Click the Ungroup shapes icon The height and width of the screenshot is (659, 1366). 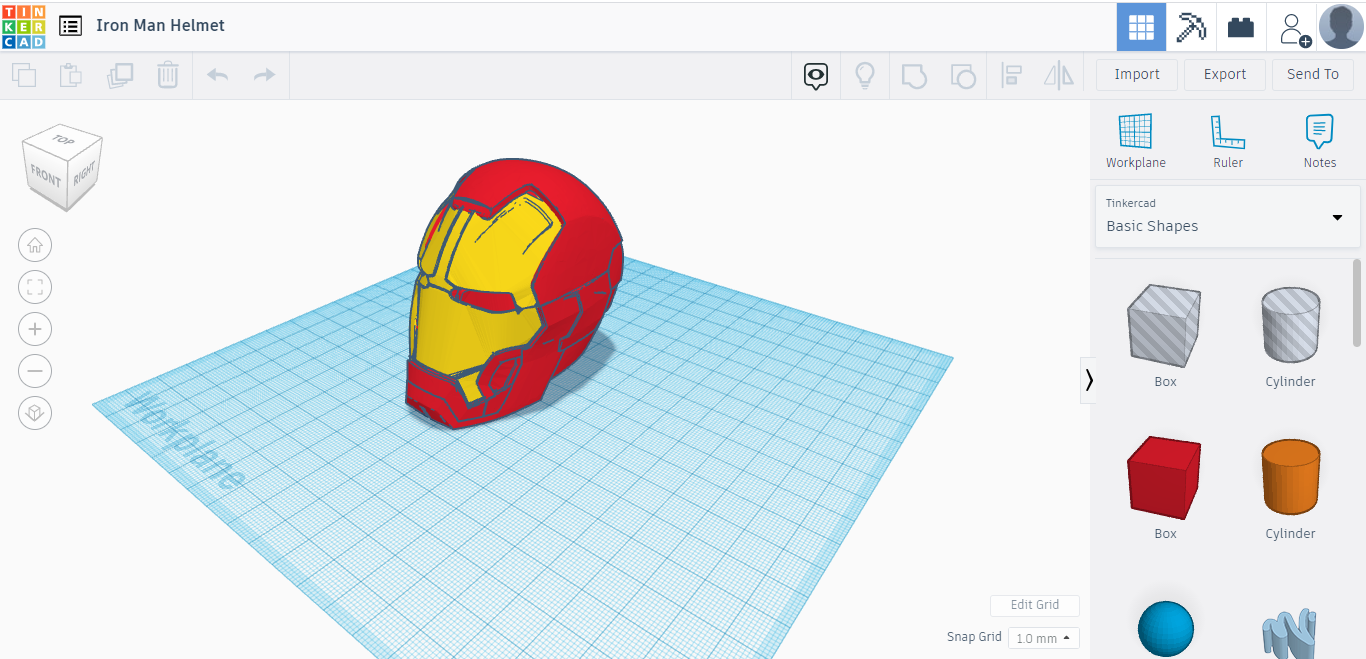point(962,75)
